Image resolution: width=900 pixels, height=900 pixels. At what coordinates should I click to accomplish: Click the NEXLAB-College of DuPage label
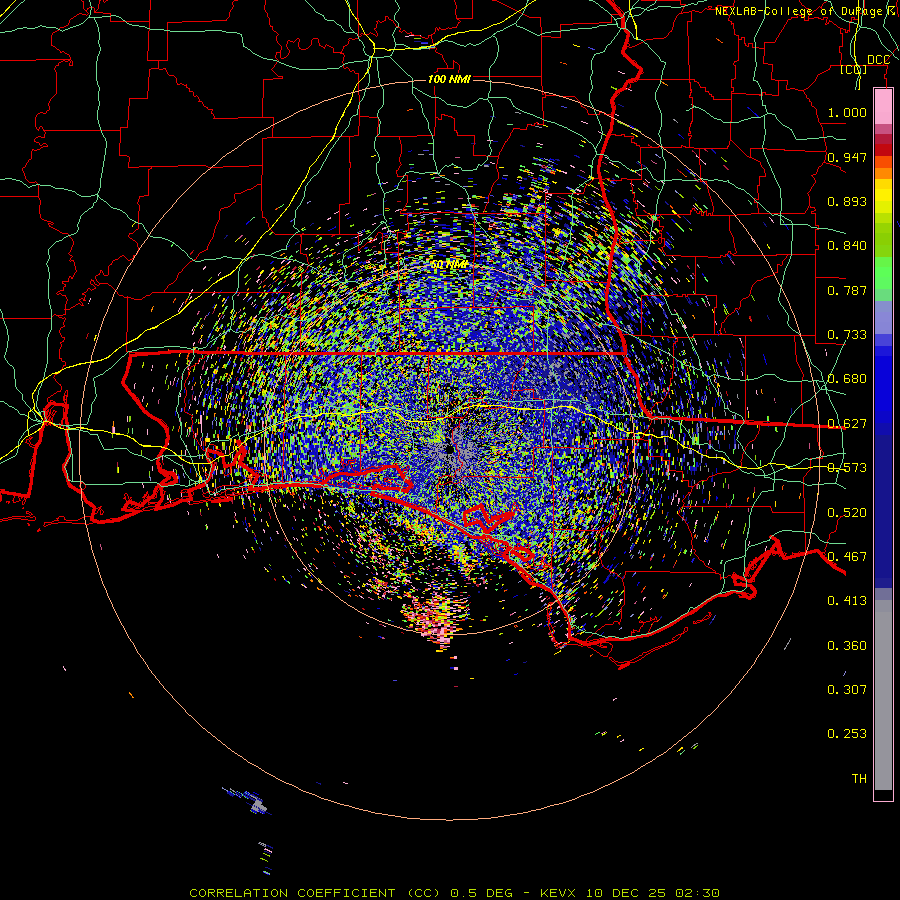tap(807, 11)
